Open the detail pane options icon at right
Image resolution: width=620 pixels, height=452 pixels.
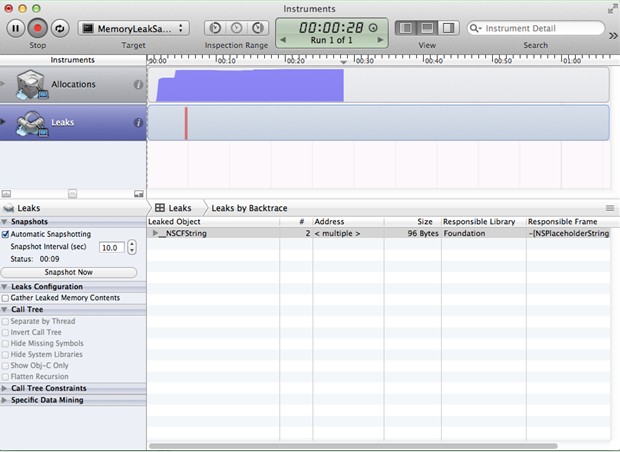610,208
